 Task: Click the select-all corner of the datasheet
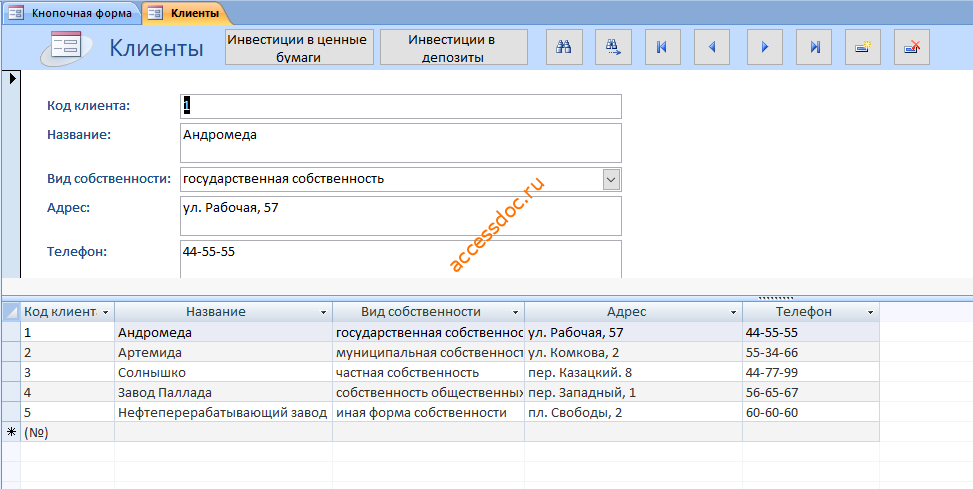[x=11, y=312]
